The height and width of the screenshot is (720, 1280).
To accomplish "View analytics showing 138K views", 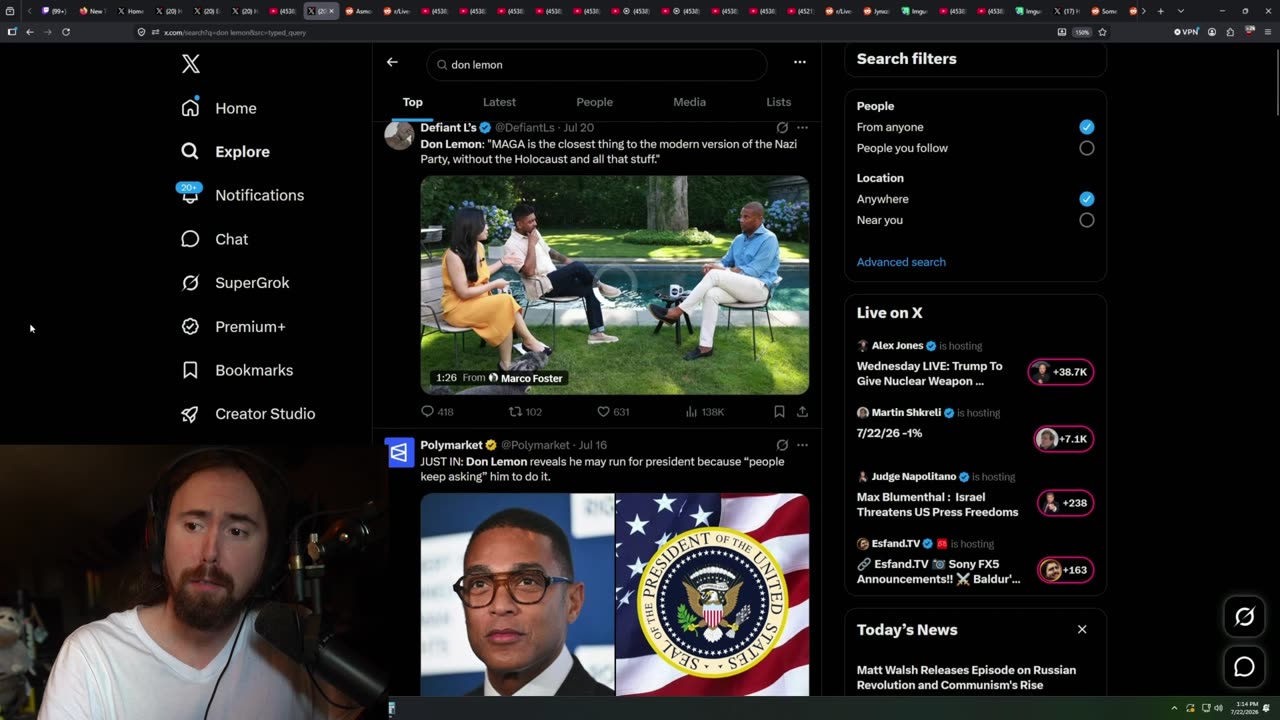I will [x=704, y=411].
